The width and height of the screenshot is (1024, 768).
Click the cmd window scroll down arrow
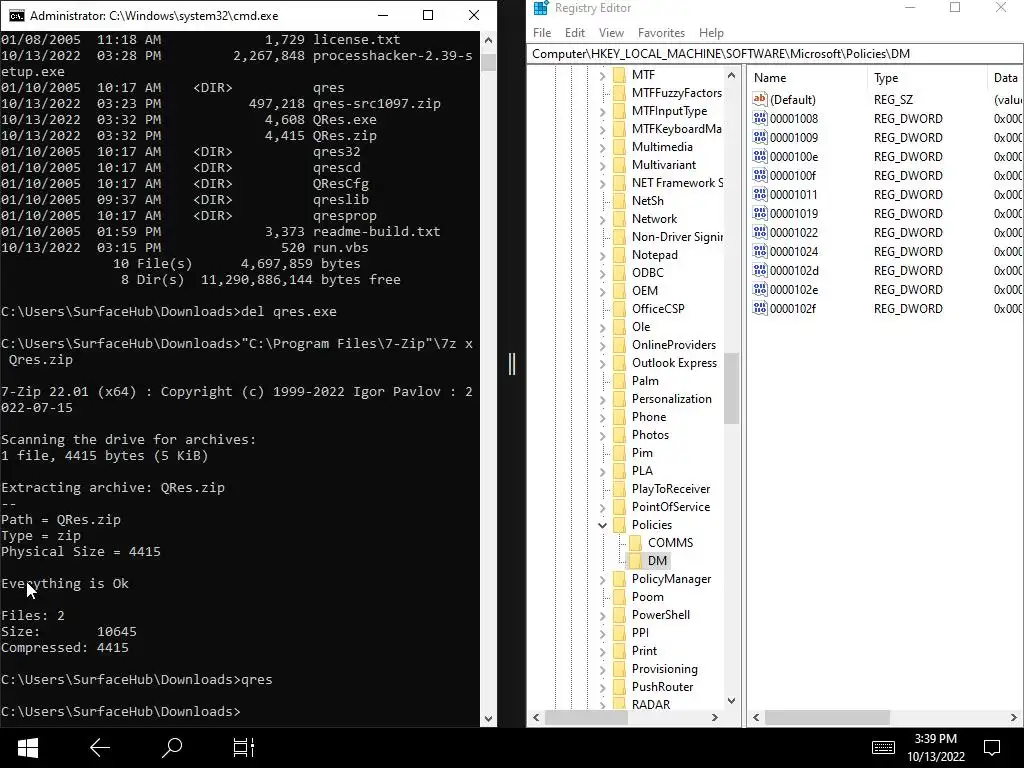(488, 719)
